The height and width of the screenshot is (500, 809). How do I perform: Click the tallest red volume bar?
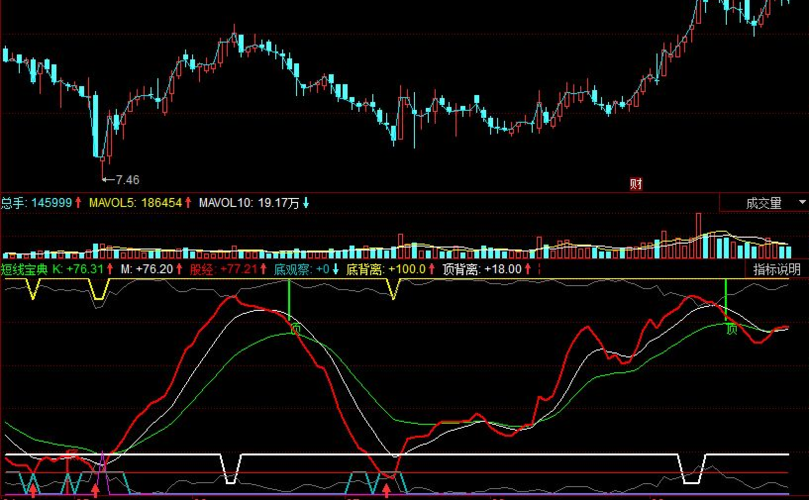[x=699, y=235]
